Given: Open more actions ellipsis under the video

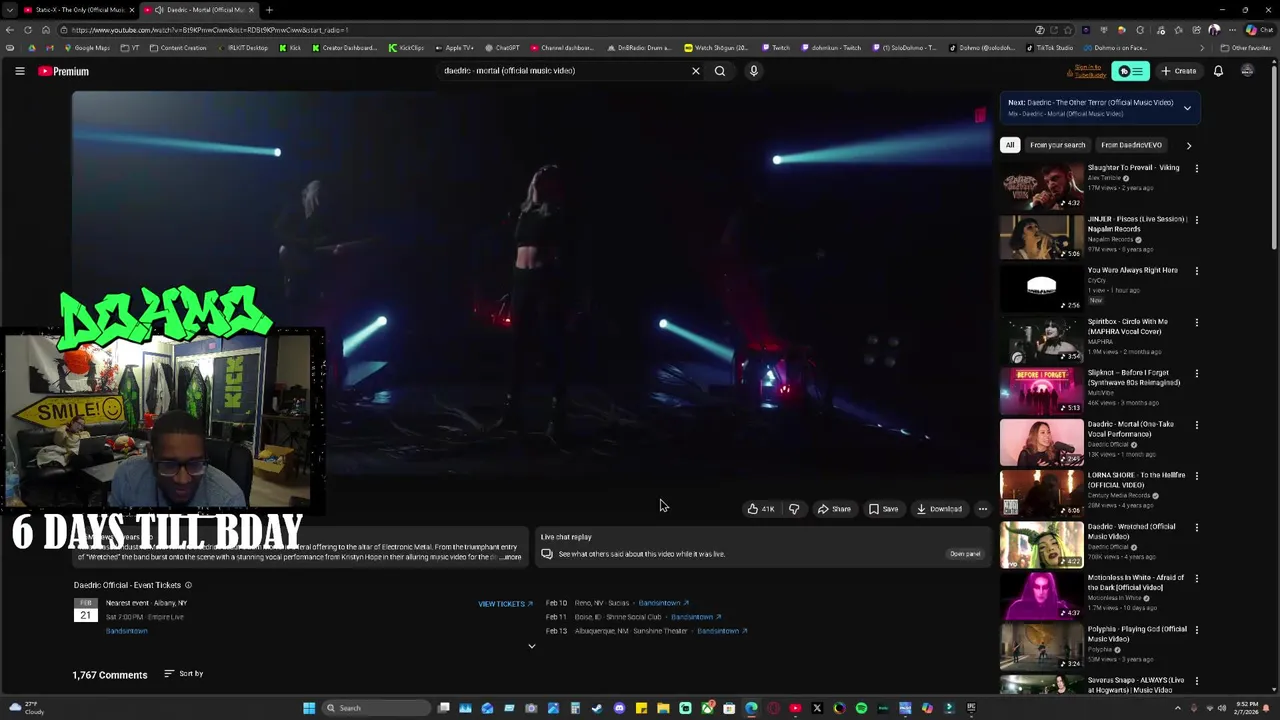Looking at the screenshot, I should click(983, 509).
